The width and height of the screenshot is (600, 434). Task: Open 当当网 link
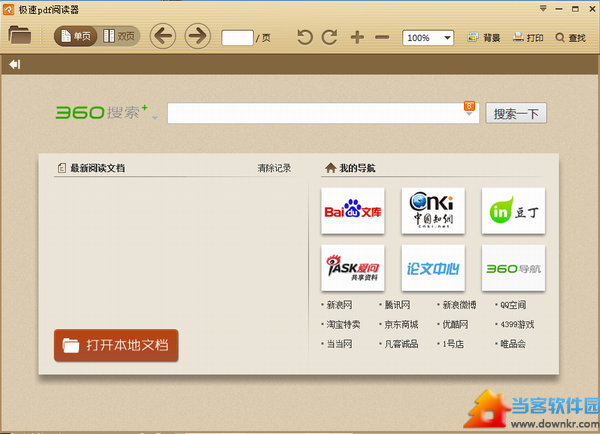[339, 344]
